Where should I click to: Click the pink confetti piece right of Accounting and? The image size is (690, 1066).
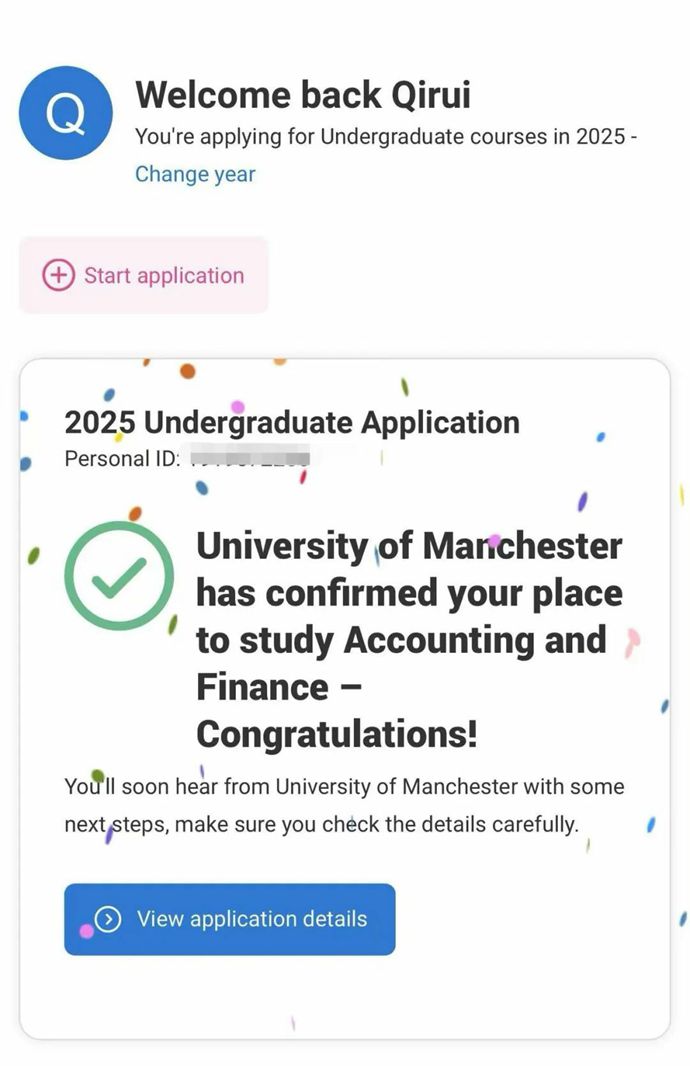(632, 641)
